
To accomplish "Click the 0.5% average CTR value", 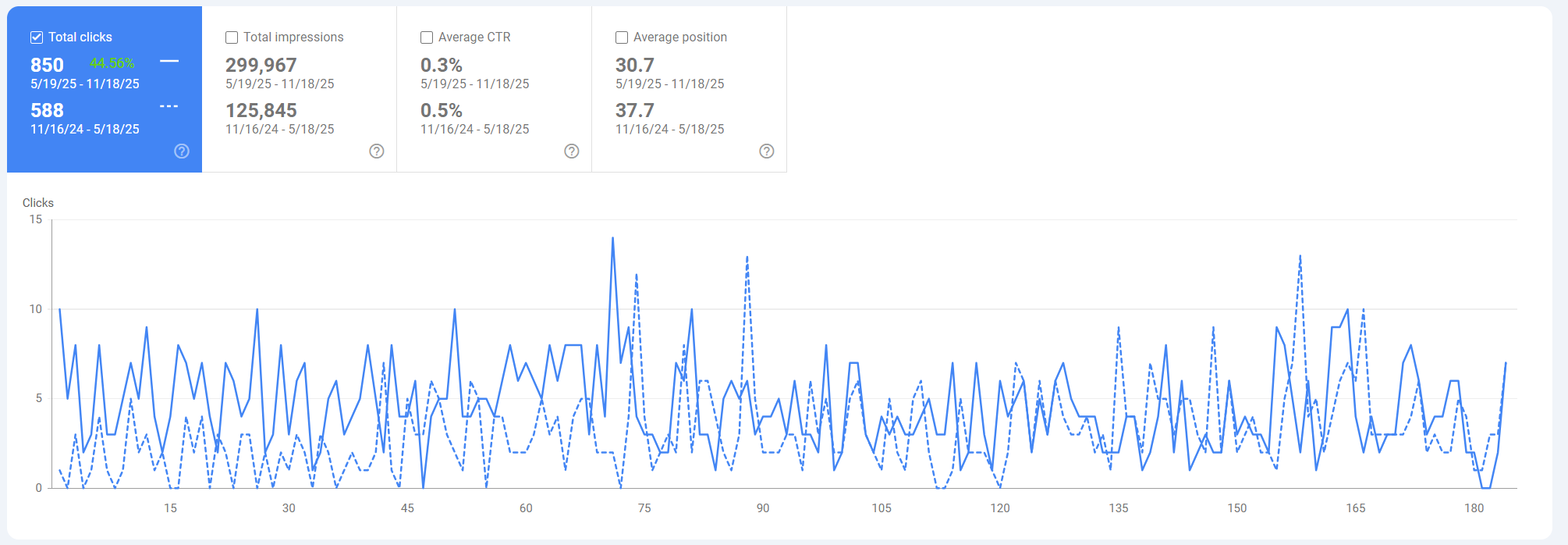I will (x=442, y=110).
